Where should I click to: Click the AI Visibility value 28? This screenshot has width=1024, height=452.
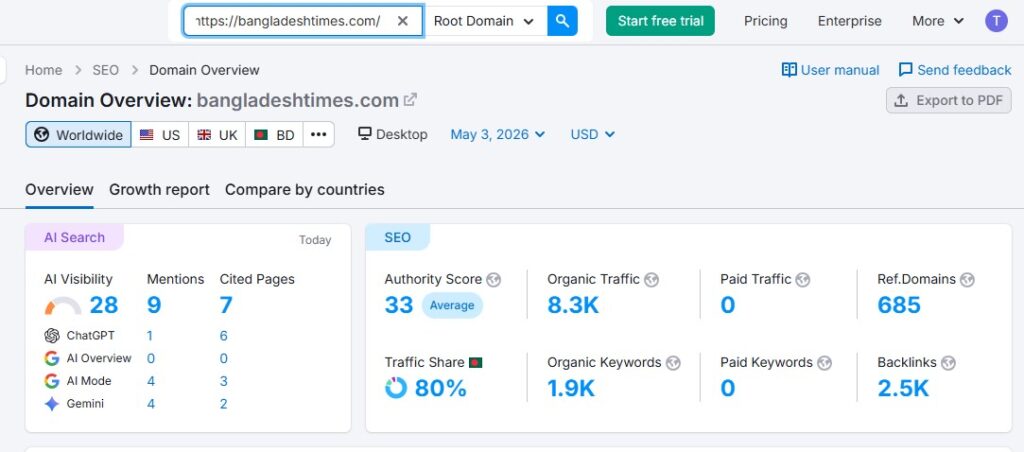(x=104, y=305)
